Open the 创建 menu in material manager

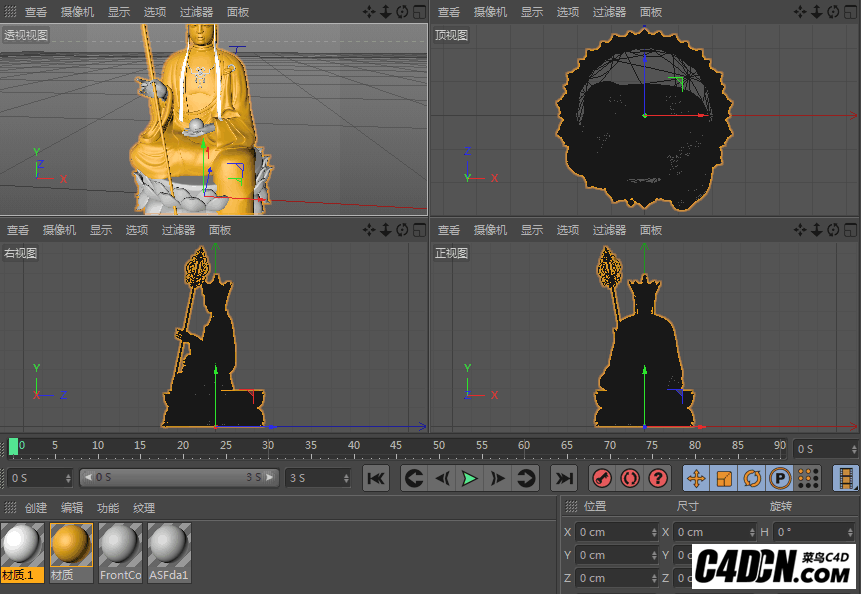pyautogui.click(x=36, y=508)
